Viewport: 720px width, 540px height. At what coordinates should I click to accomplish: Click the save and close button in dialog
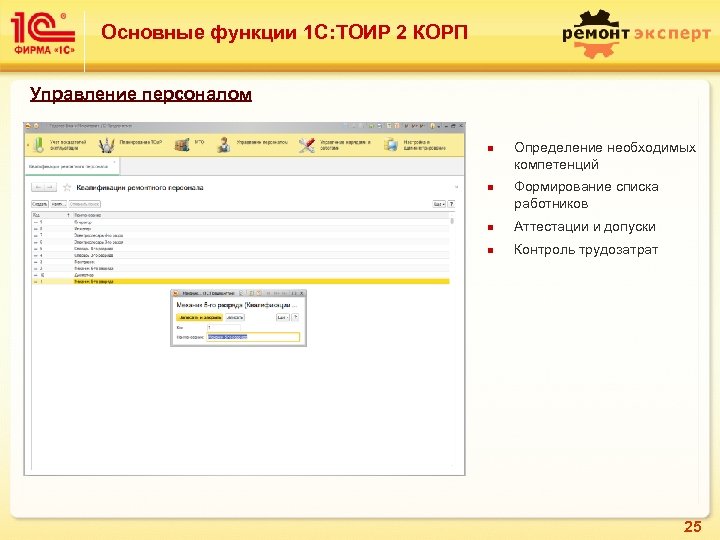click(x=199, y=317)
